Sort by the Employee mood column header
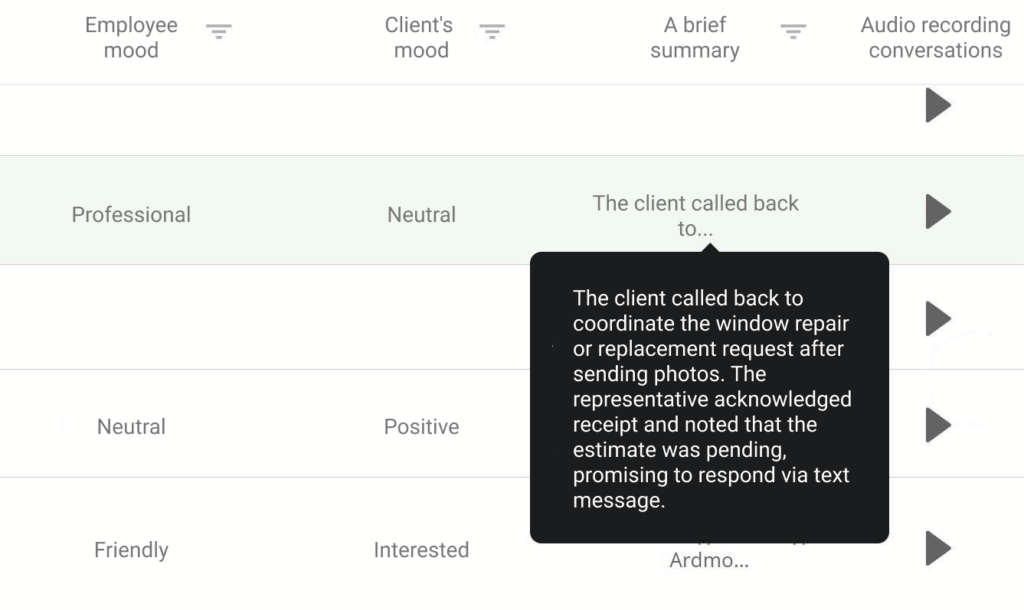Screen dimensions: 1024x610 click(131, 37)
